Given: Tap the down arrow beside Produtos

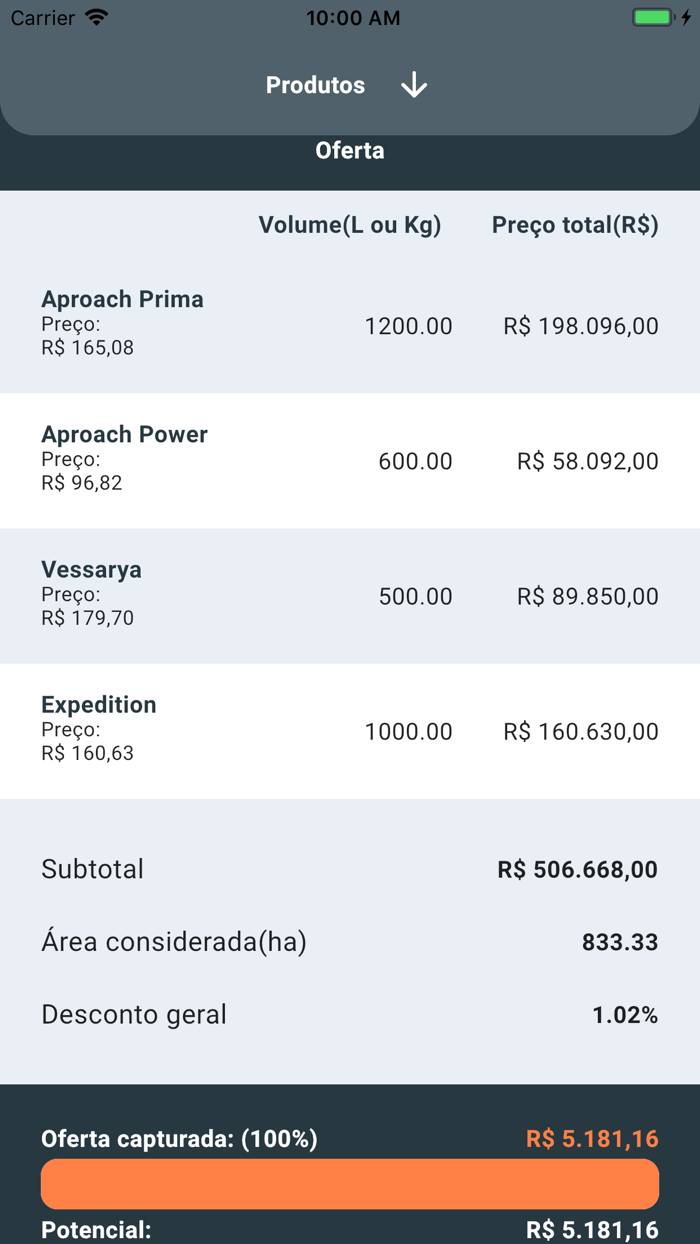Looking at the screenshot, I should point(414,86).
